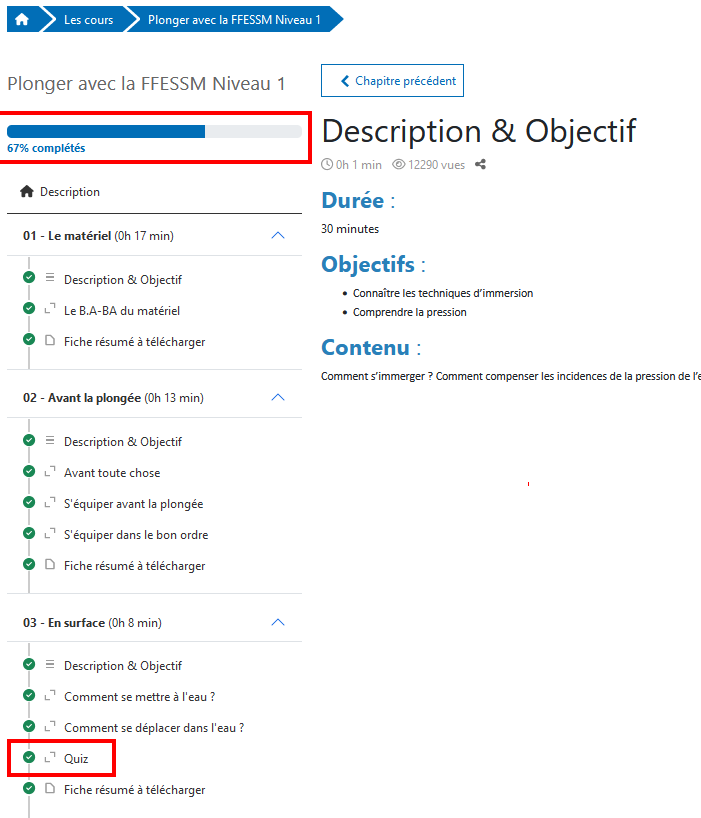Click green check next to Comment se mettre à l'eau ?
Screen dimensions: 701x818
coord(29,695)
